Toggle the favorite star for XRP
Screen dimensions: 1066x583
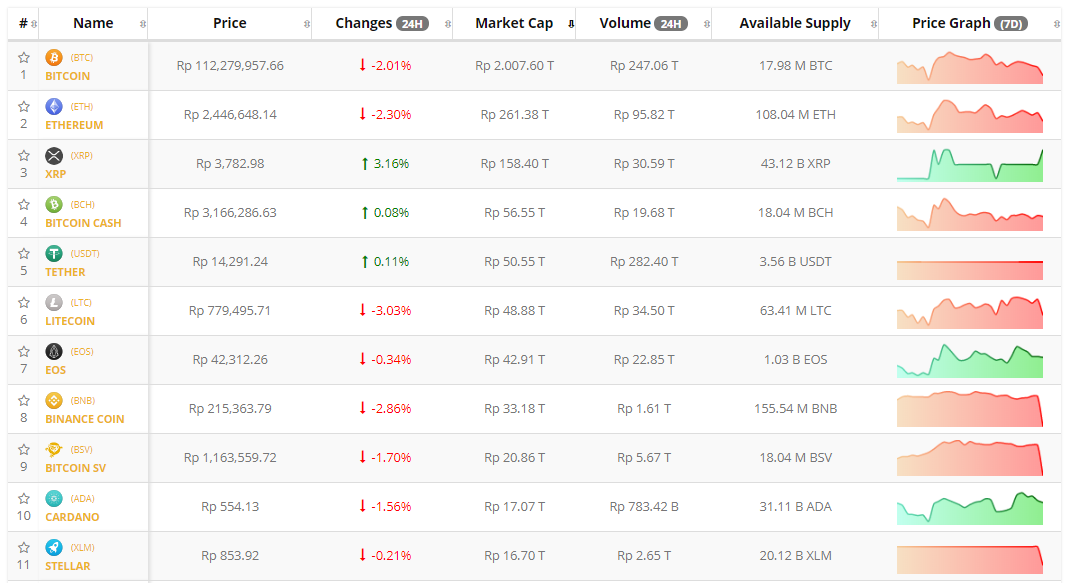24,156
